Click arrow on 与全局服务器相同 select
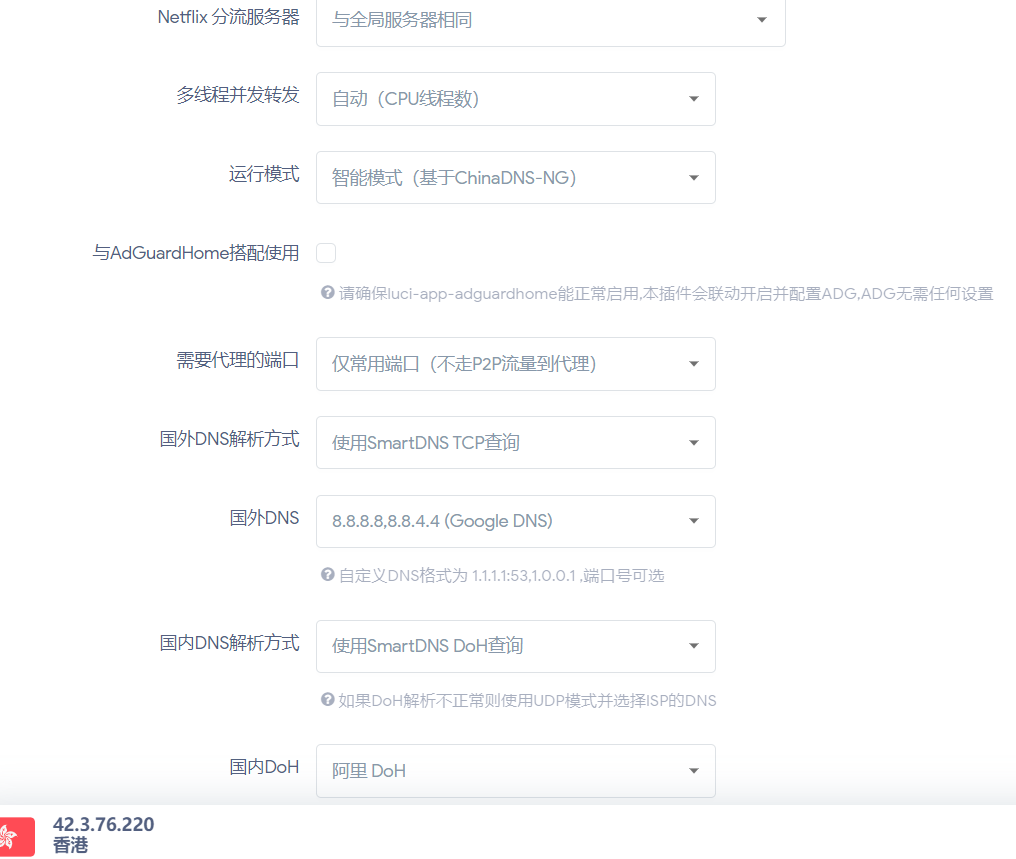The height and width of the screenshot is (859, 1016). (762, 20)
